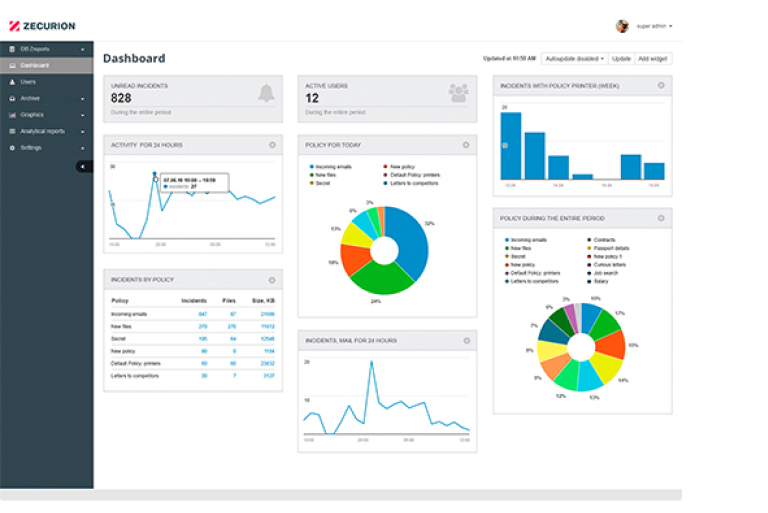The height and width of the screenshot is (513, 768).
Task: Click the Analytical reports table icon
Action: click(12, 131)
